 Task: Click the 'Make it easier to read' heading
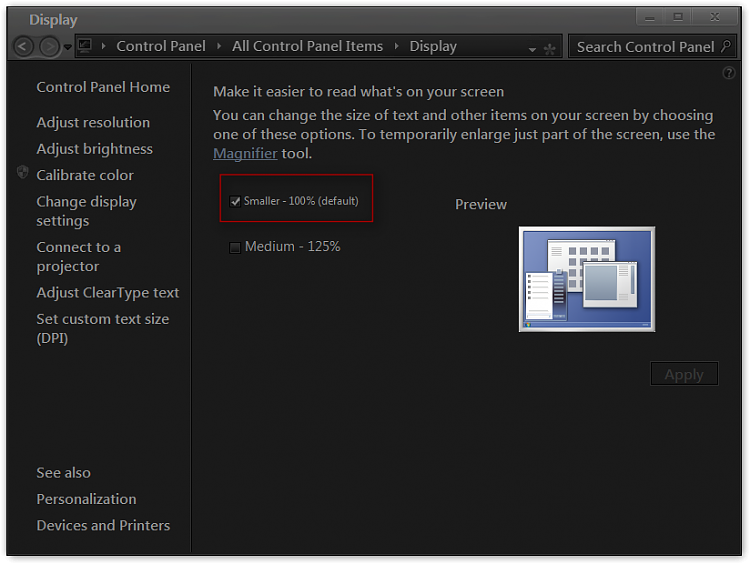pos(358,91)
